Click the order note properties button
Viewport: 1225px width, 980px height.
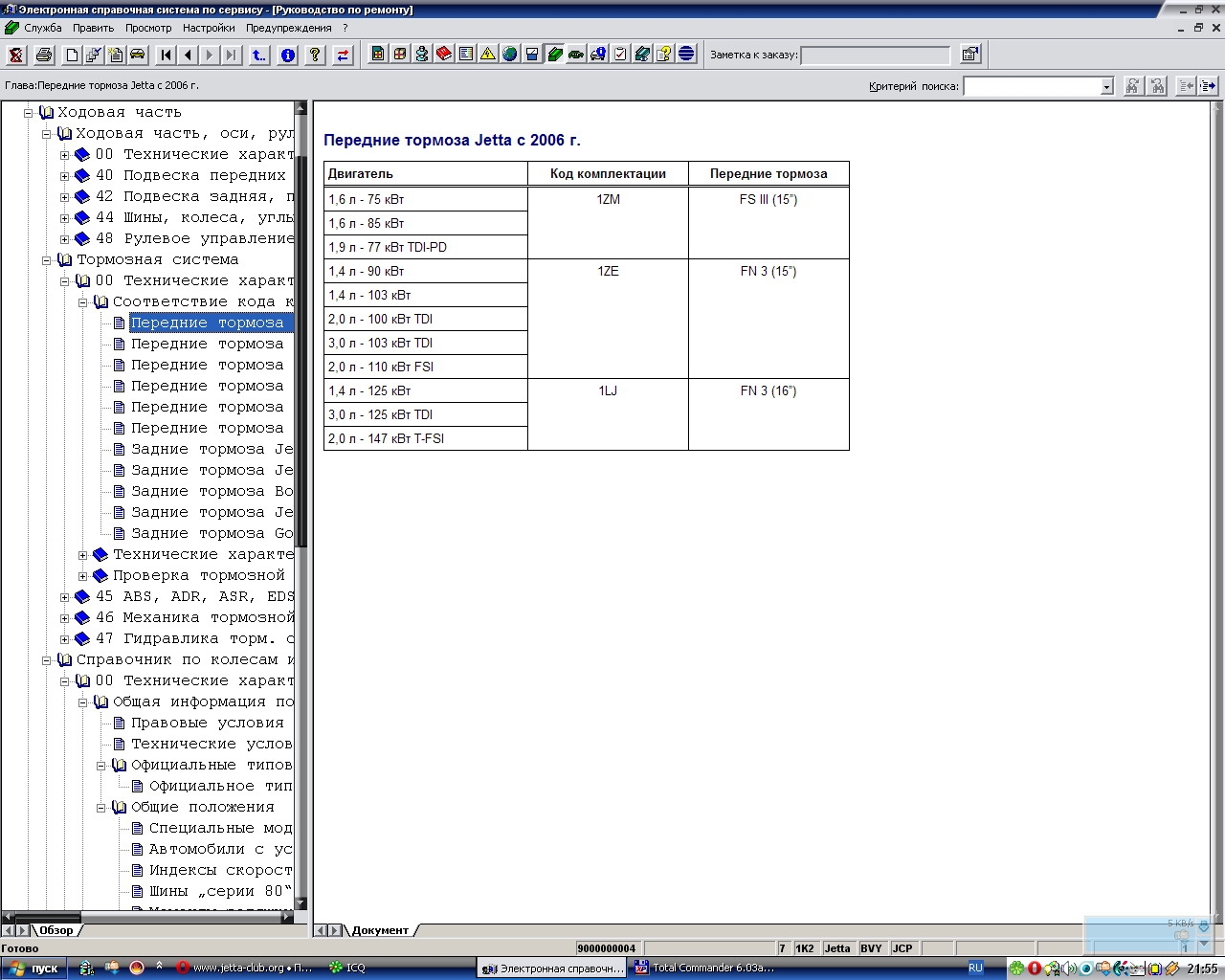(970, 55)
